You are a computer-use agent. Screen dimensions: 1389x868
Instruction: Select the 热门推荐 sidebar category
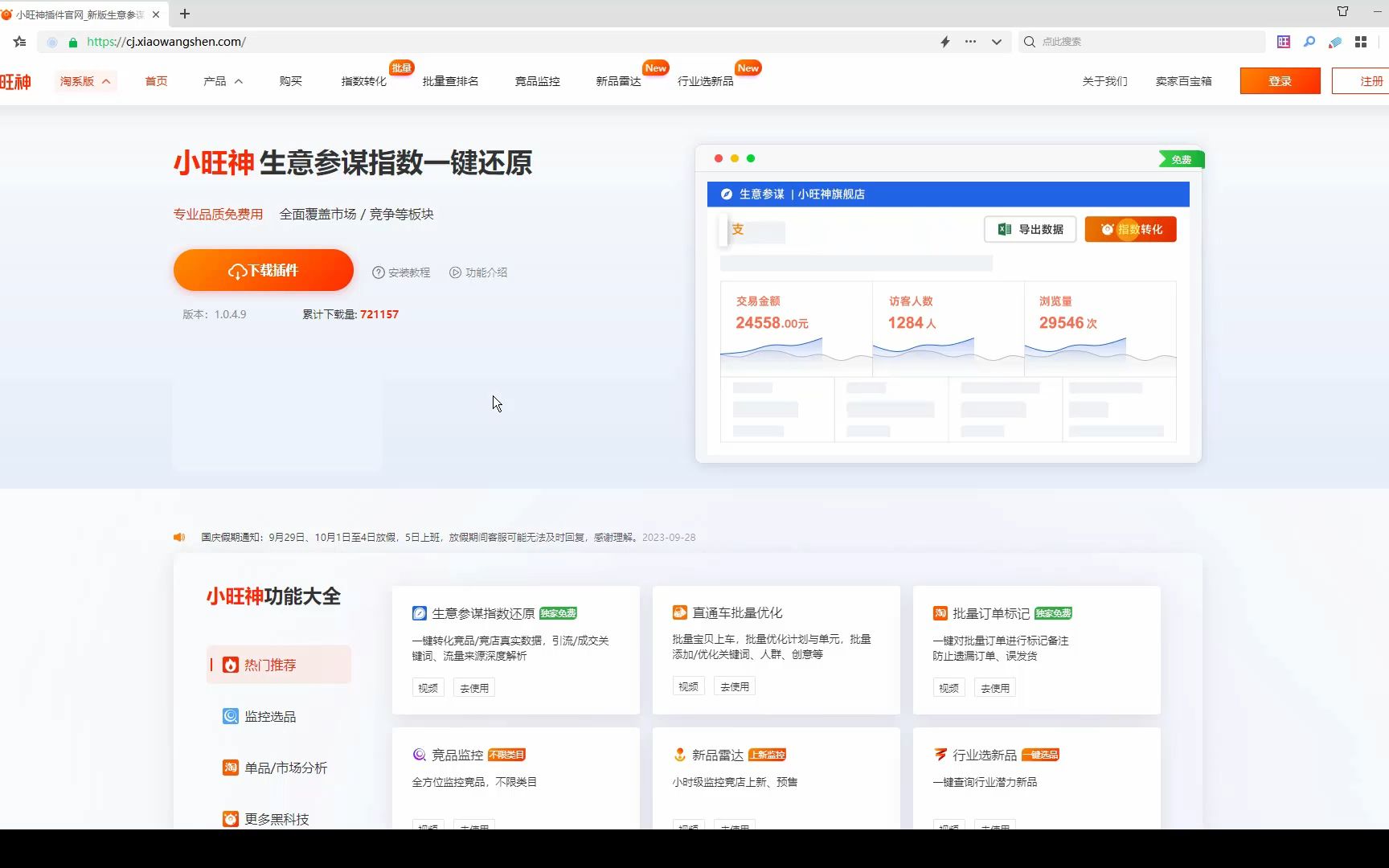279,665
